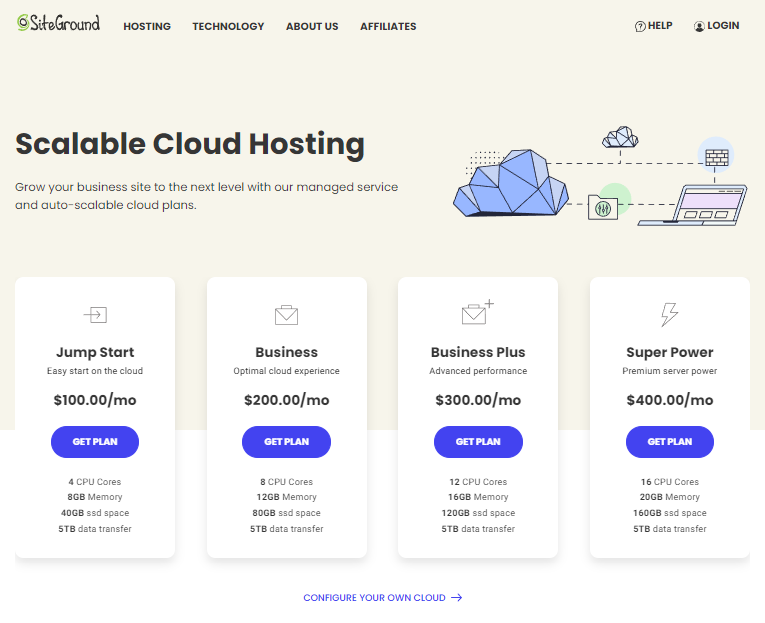Select the Jump Start plan title
This screenshot has width=765, height=623.
click(x=95, y=352)
